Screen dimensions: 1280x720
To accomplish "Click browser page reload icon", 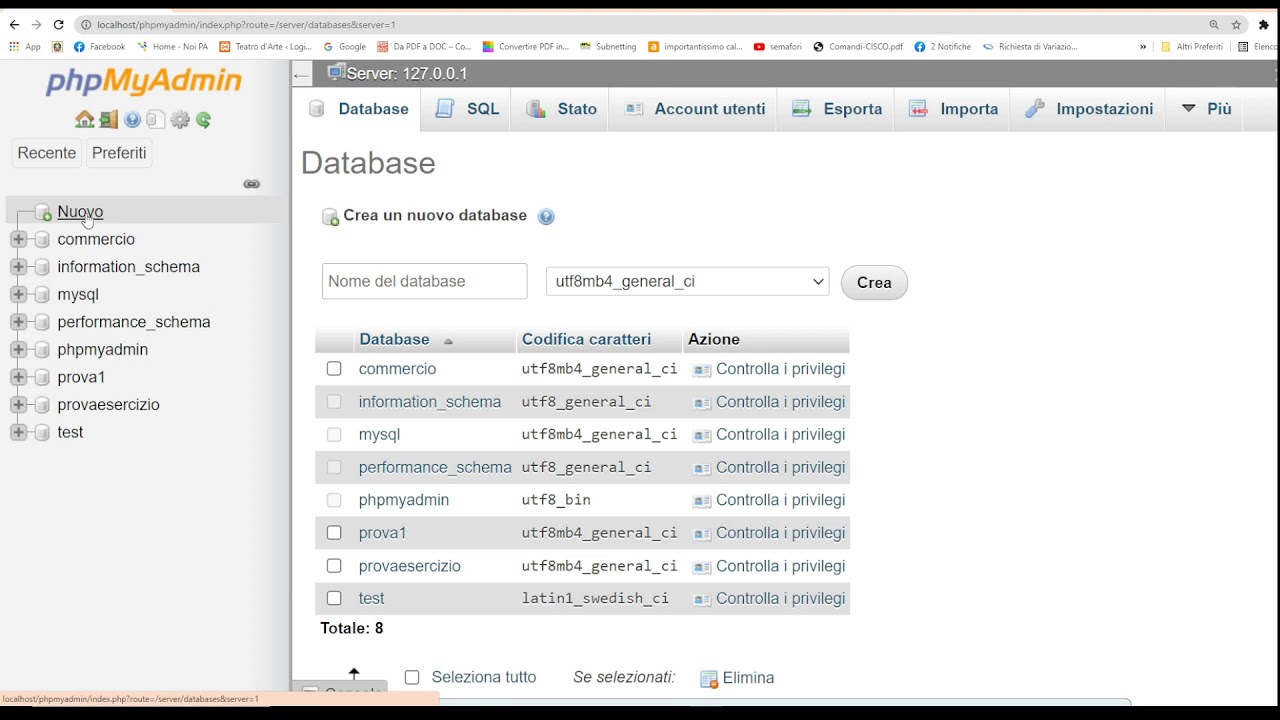I will coord(58,24).
